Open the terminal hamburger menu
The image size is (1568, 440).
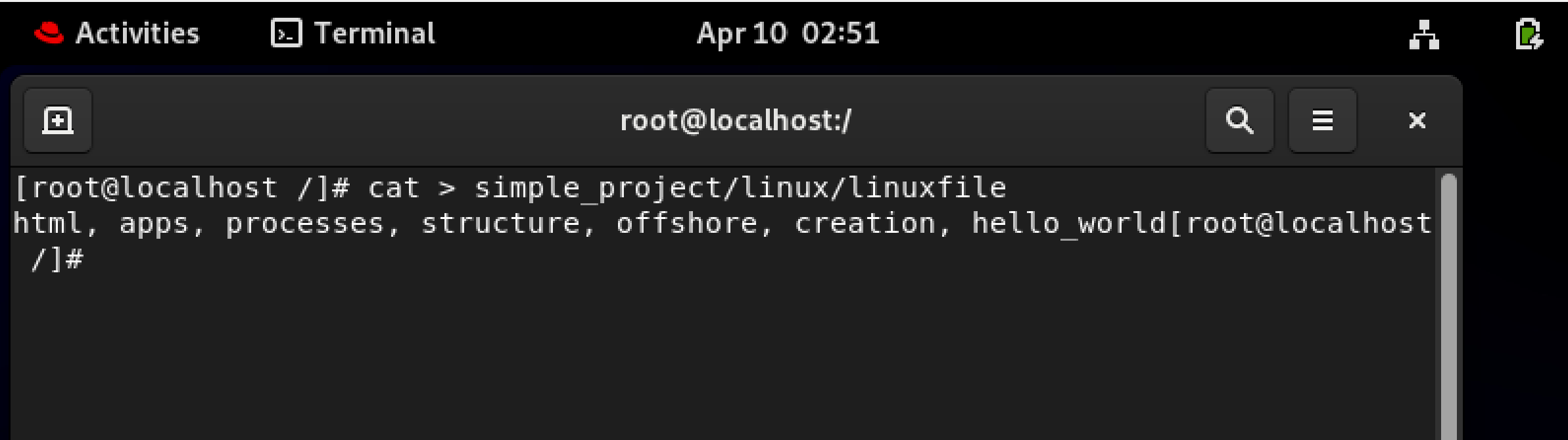(x=1322, y=120)
